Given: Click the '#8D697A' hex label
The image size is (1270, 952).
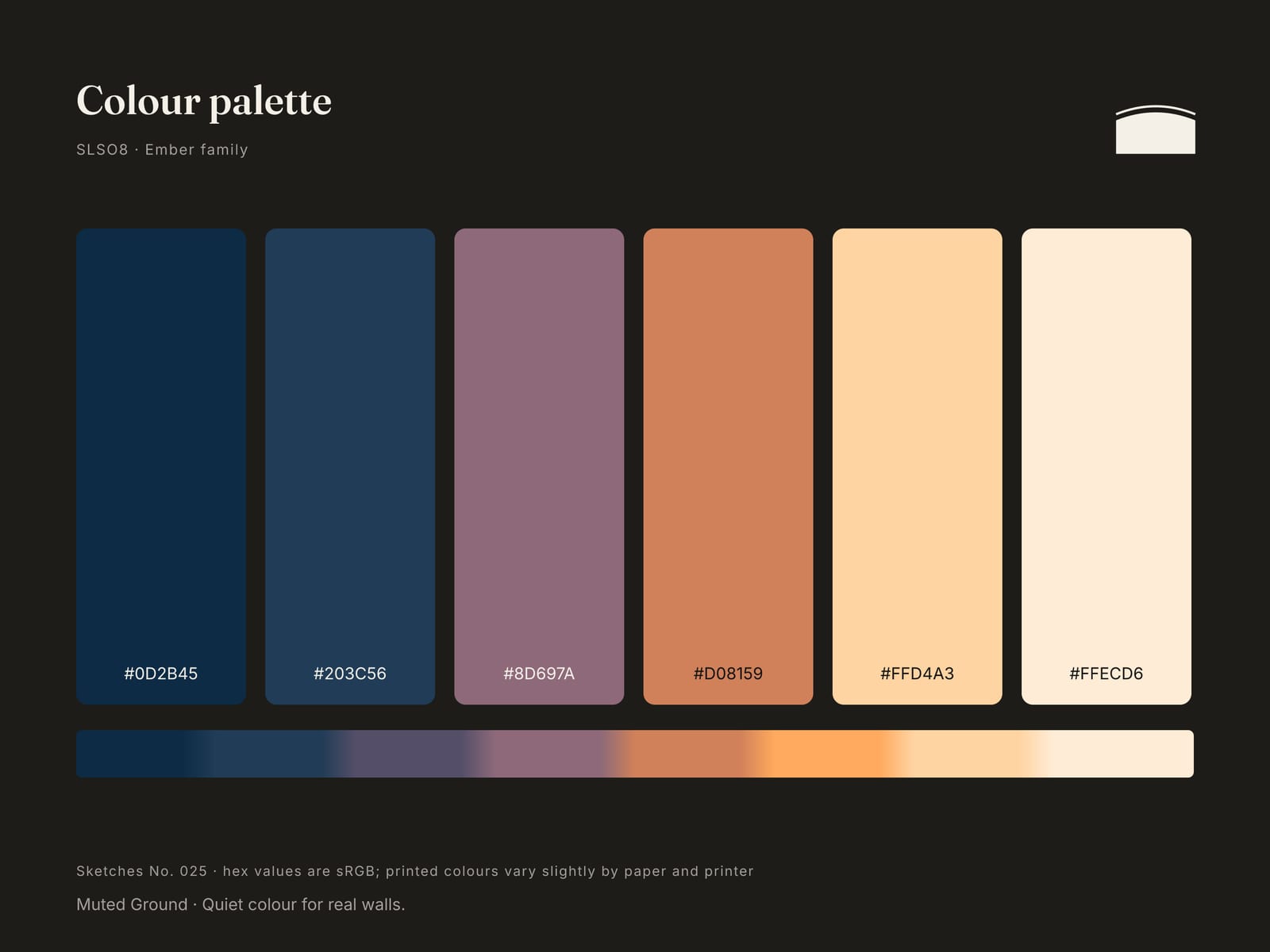Looking at the screenshot, I should click(539, 674).
